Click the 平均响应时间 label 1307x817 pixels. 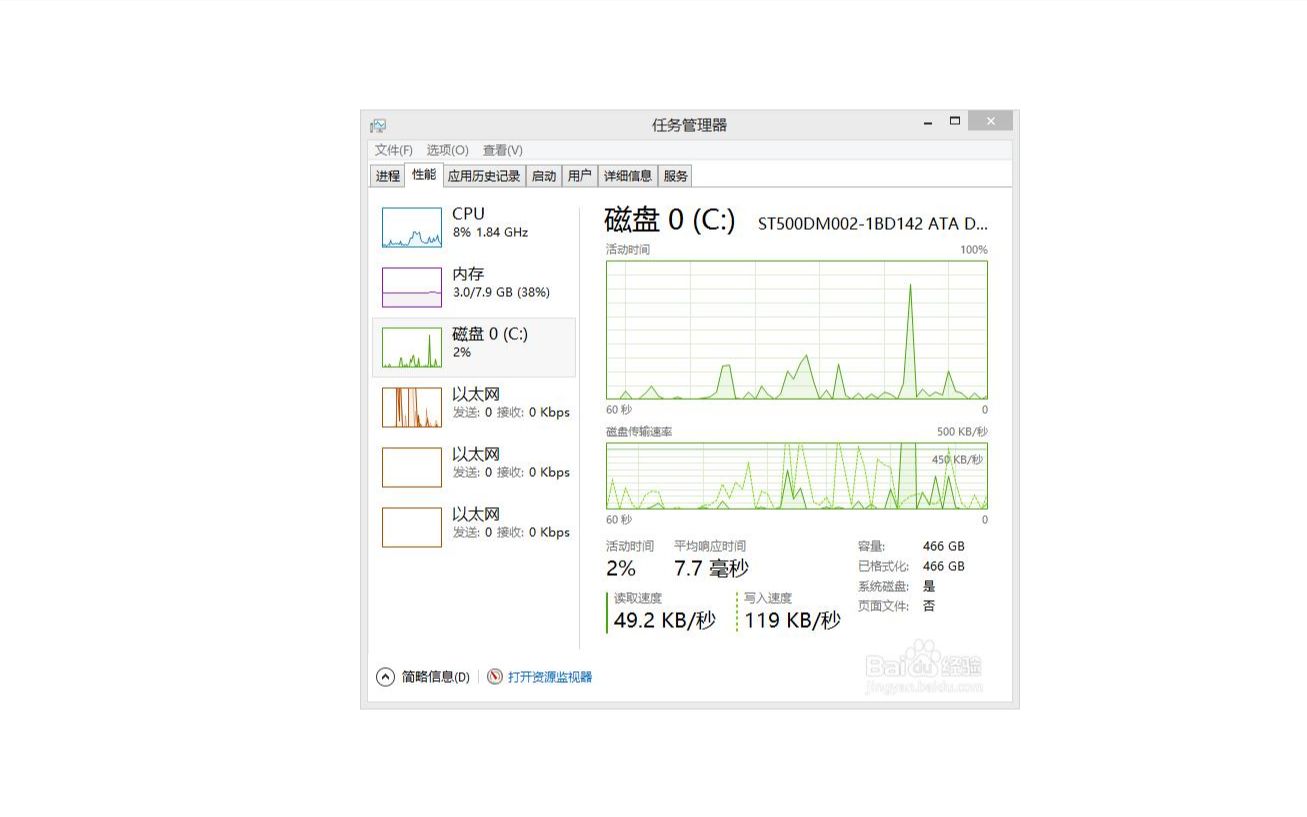pyautogui.click(x=710, y=546)
